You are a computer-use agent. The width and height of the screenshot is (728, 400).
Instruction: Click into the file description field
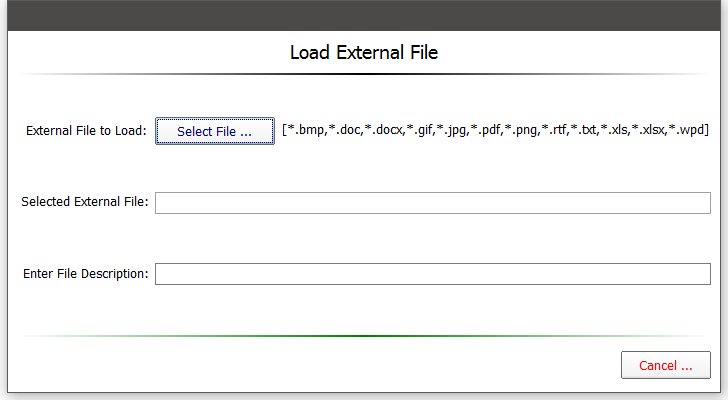pyautogui.click(x=432, y=274)
